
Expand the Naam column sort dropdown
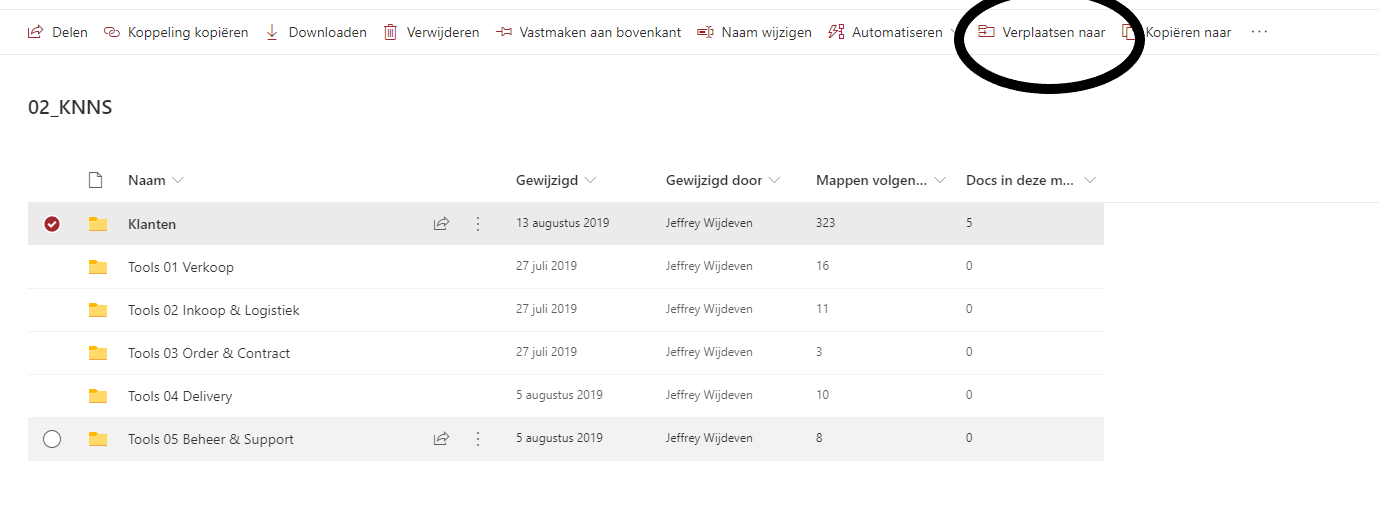[x=178, y=181]
